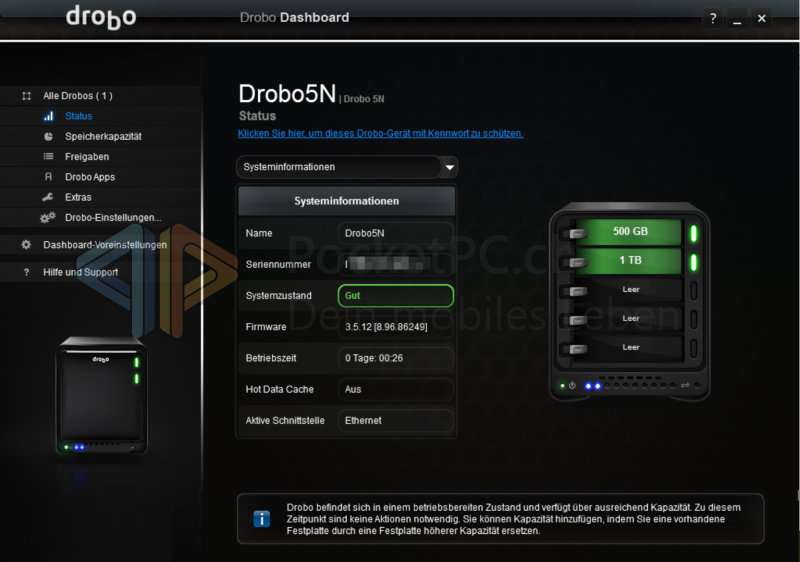Click Betriebszeit value 0 Tage: 00:26
This screenshot has width=800, height=562.
click(395, 358)
